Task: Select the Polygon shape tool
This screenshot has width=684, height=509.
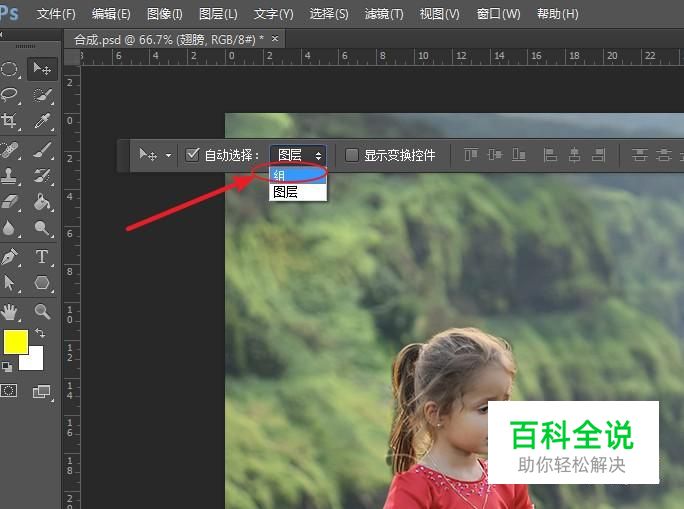Action: (42, 283)
